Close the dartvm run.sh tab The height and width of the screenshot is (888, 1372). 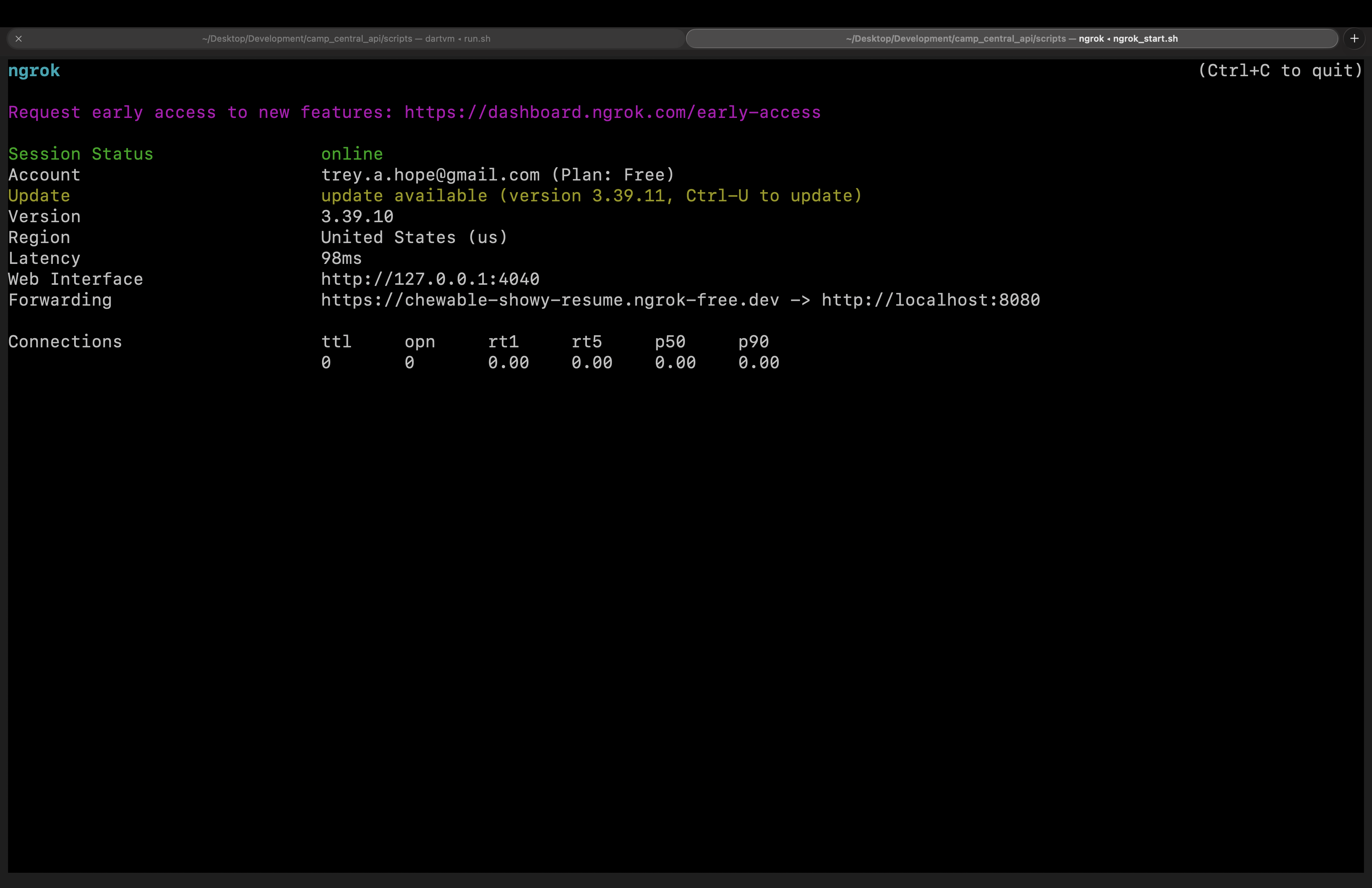(18, 39)
